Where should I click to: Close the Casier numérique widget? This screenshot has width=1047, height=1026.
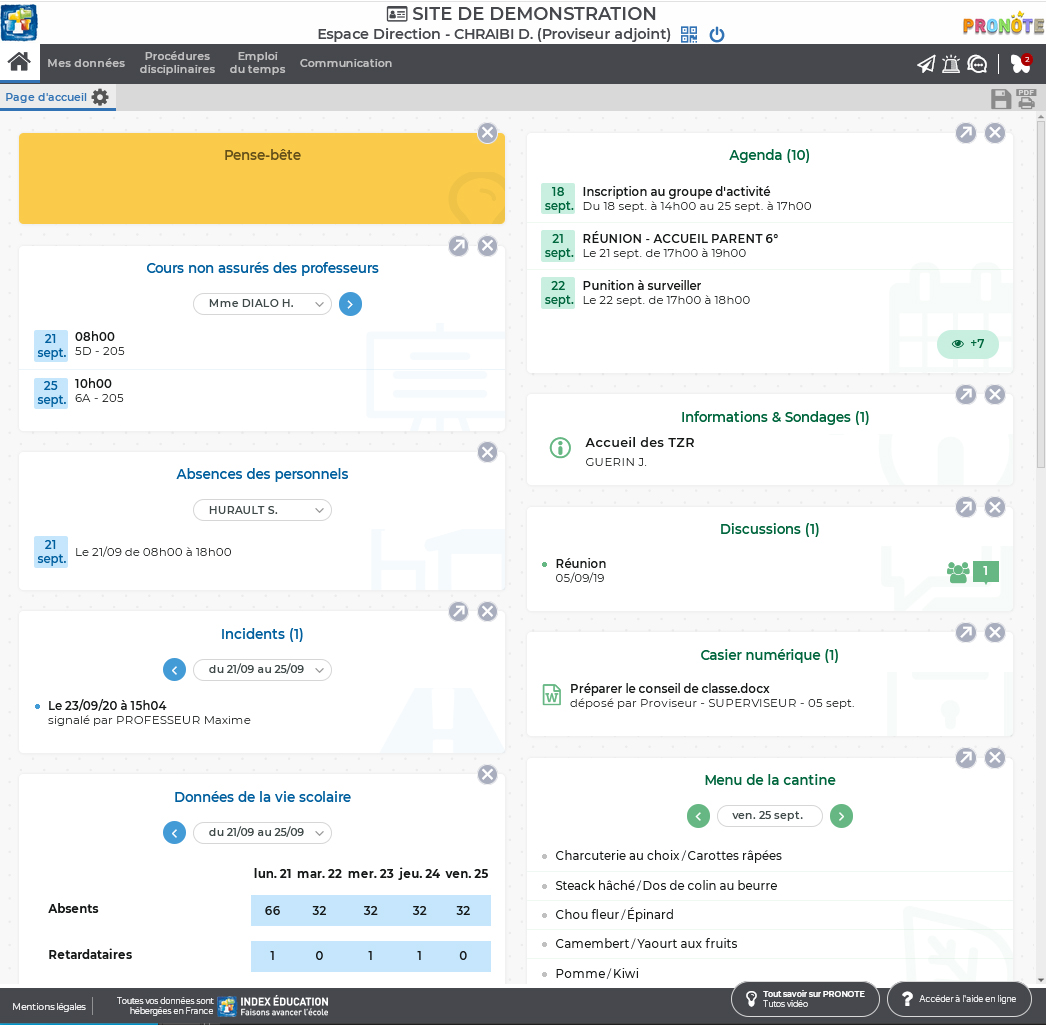point(995,632)
